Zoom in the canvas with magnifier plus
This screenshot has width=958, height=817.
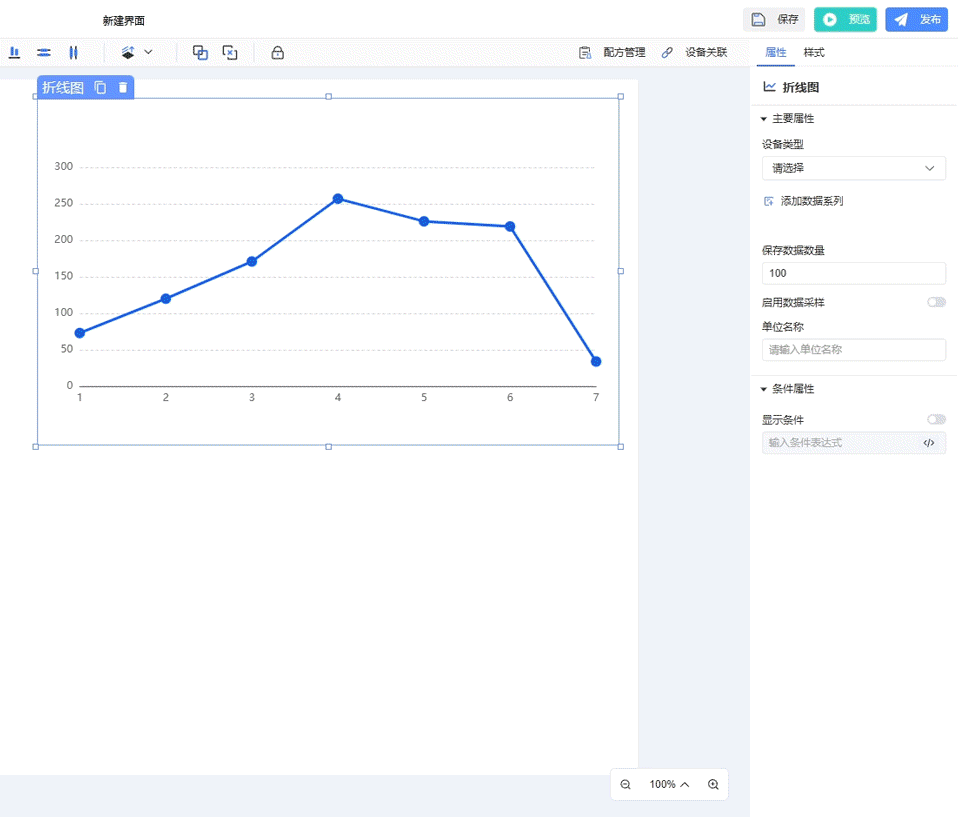pos(713,785)
